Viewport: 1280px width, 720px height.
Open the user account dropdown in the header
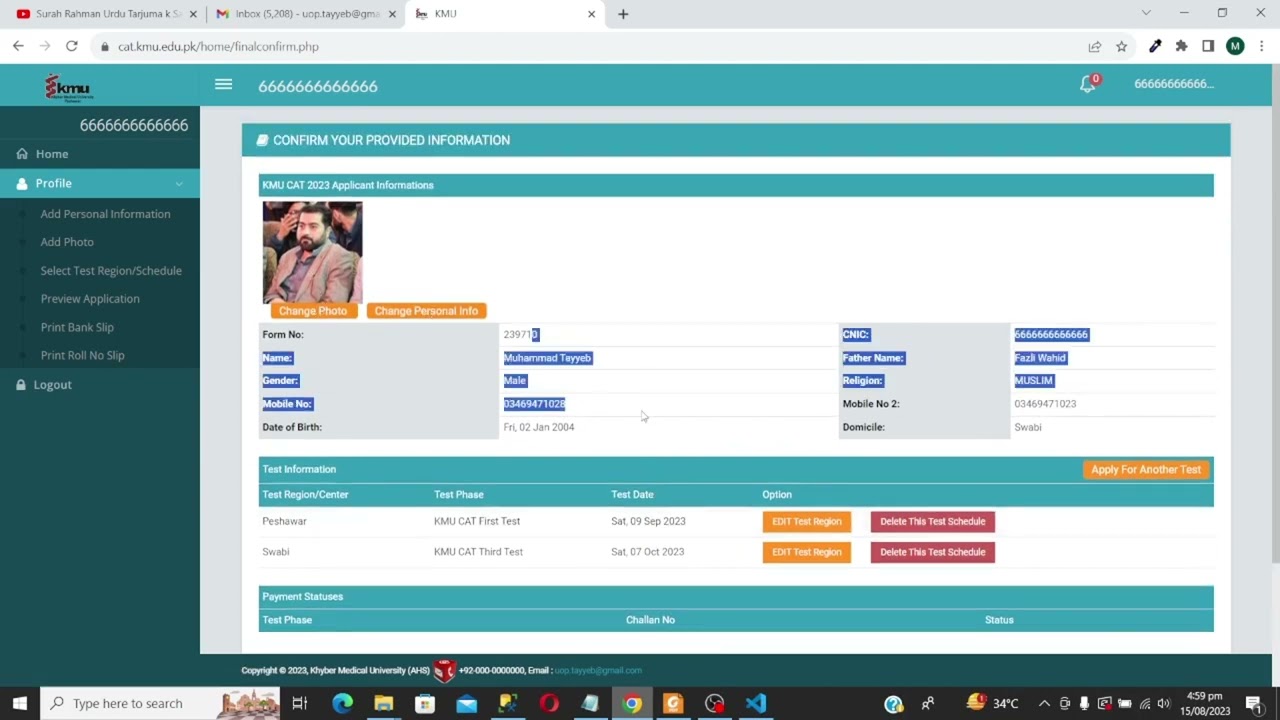coord(1174,84)
